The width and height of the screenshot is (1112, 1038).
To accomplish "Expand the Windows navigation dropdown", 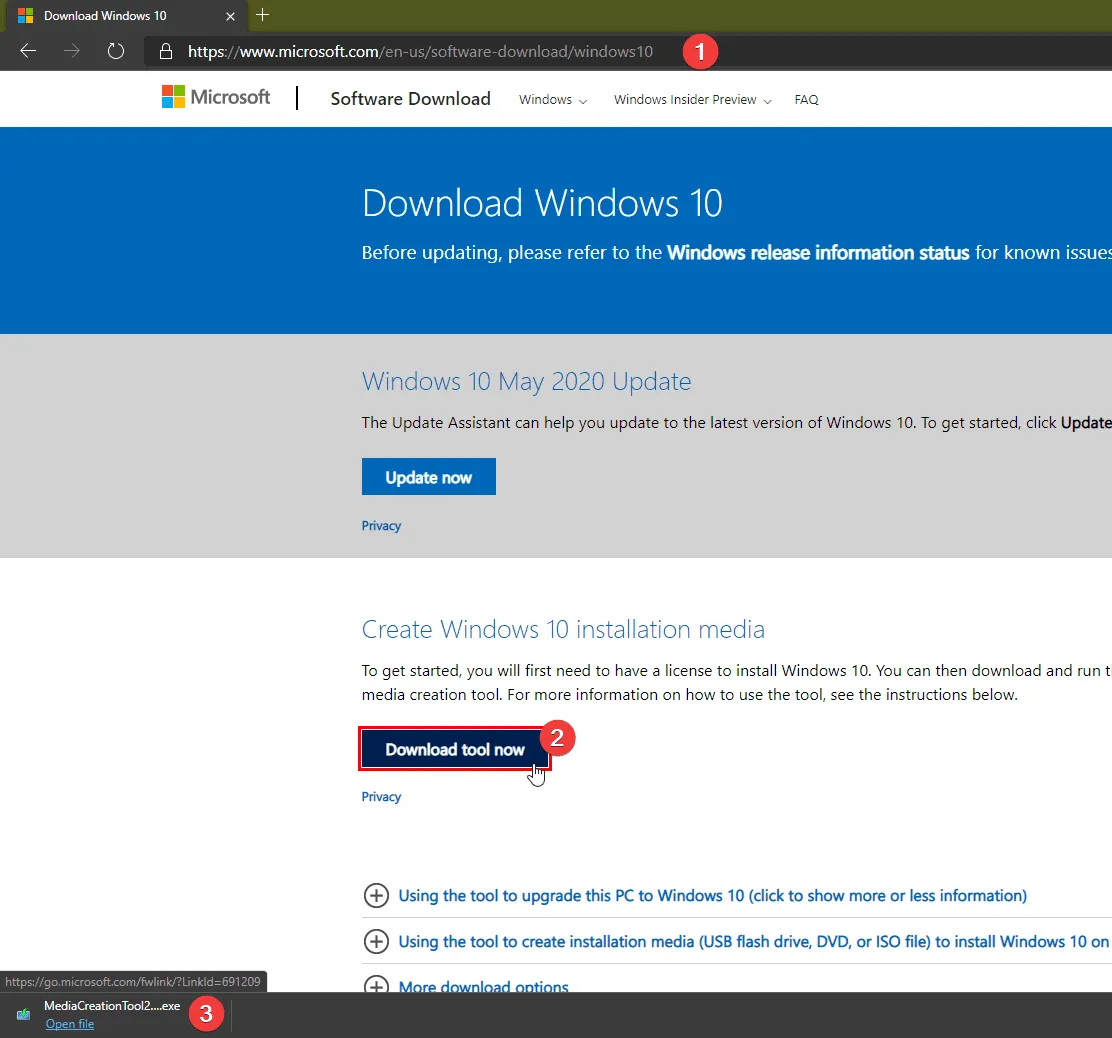I will coord(553,100).
